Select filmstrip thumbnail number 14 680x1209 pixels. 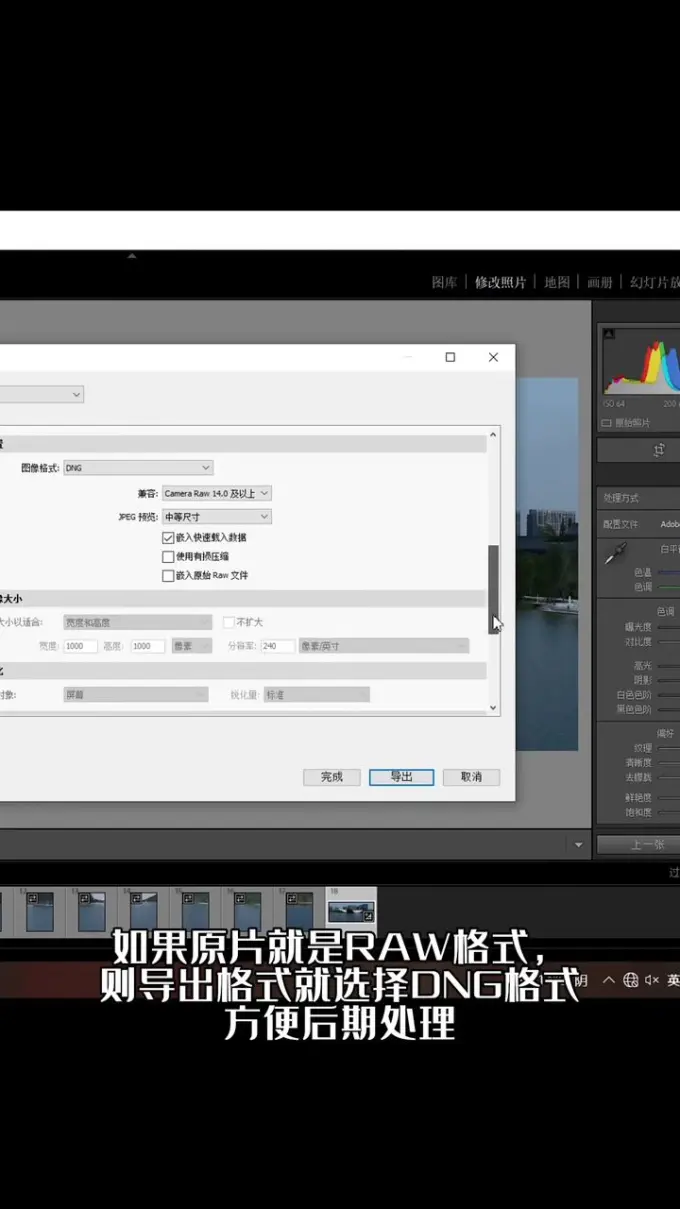tap(143, 912)
